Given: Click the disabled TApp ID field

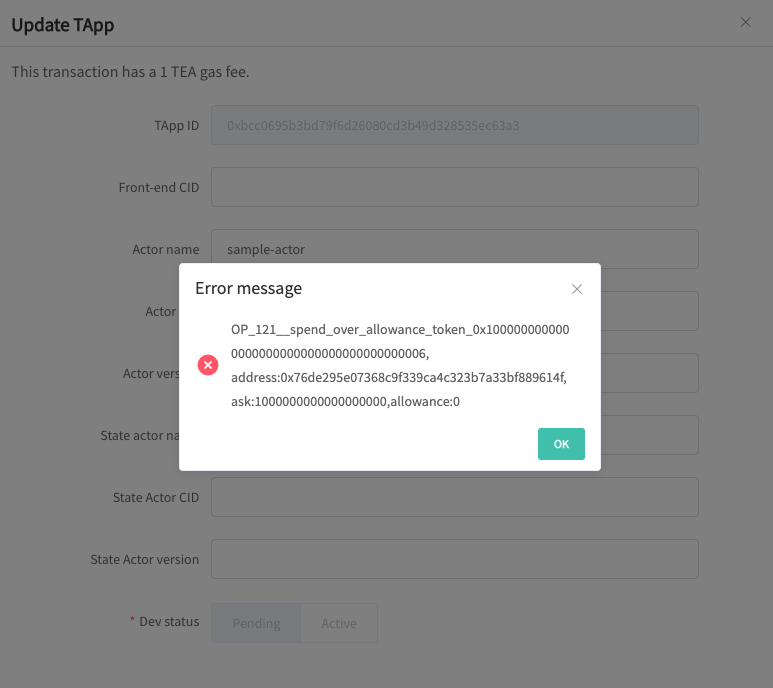Looking at the screenshot, I should [x=454, y=126].
